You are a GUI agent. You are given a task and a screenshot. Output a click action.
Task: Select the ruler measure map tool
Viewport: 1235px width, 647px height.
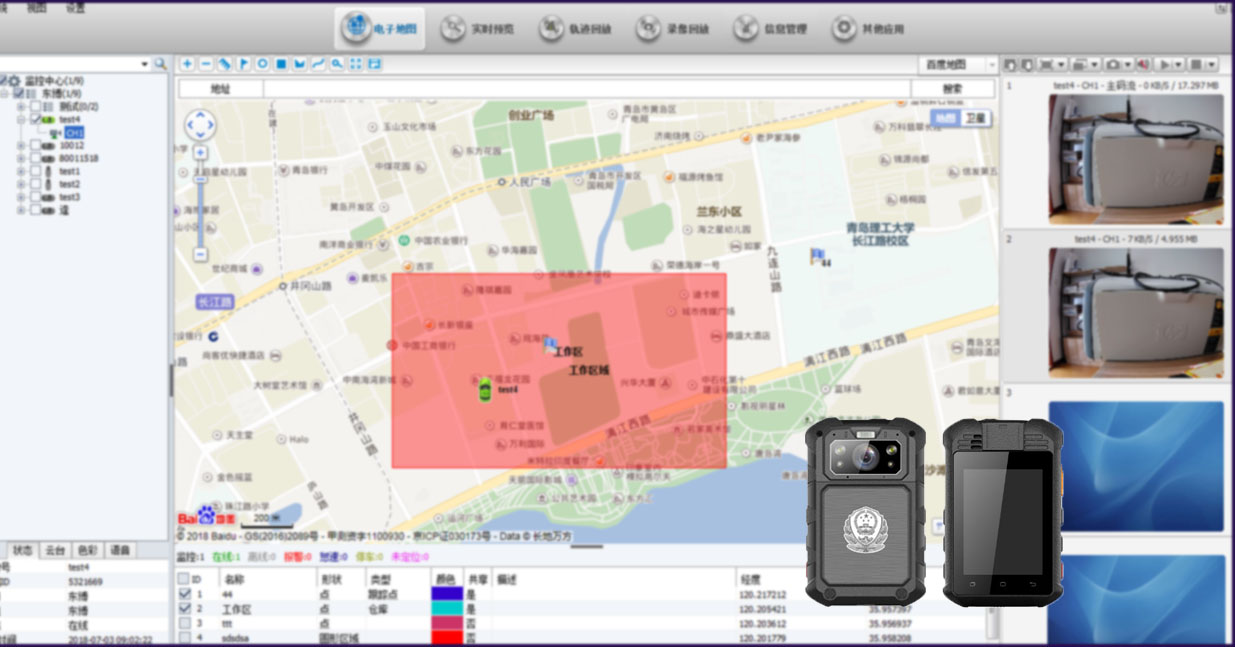pos(225,64)
